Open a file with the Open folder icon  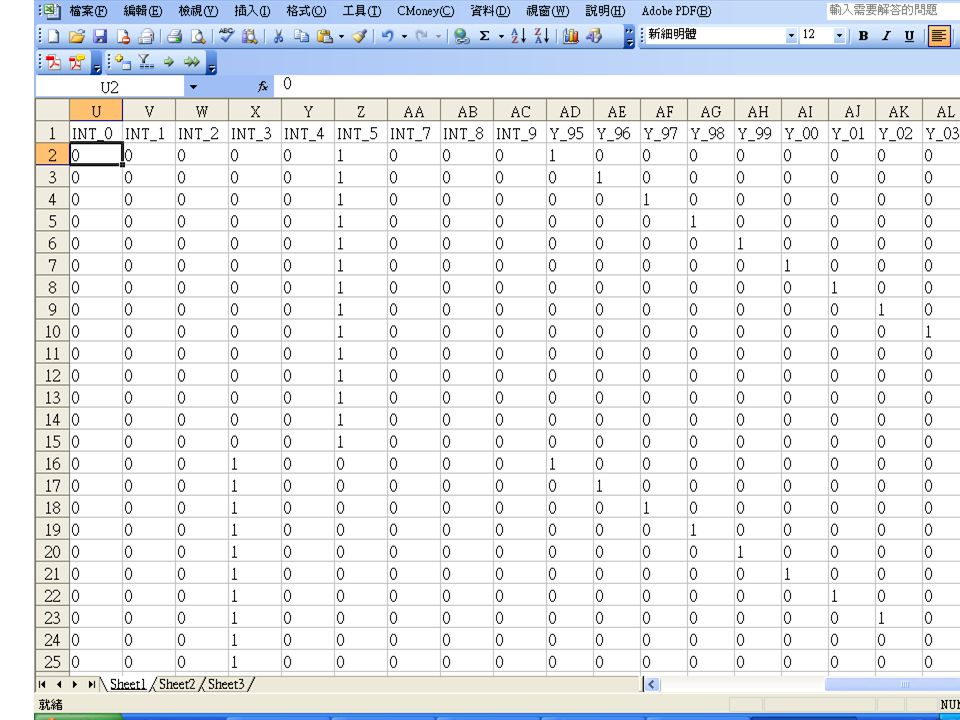[77, 37]
